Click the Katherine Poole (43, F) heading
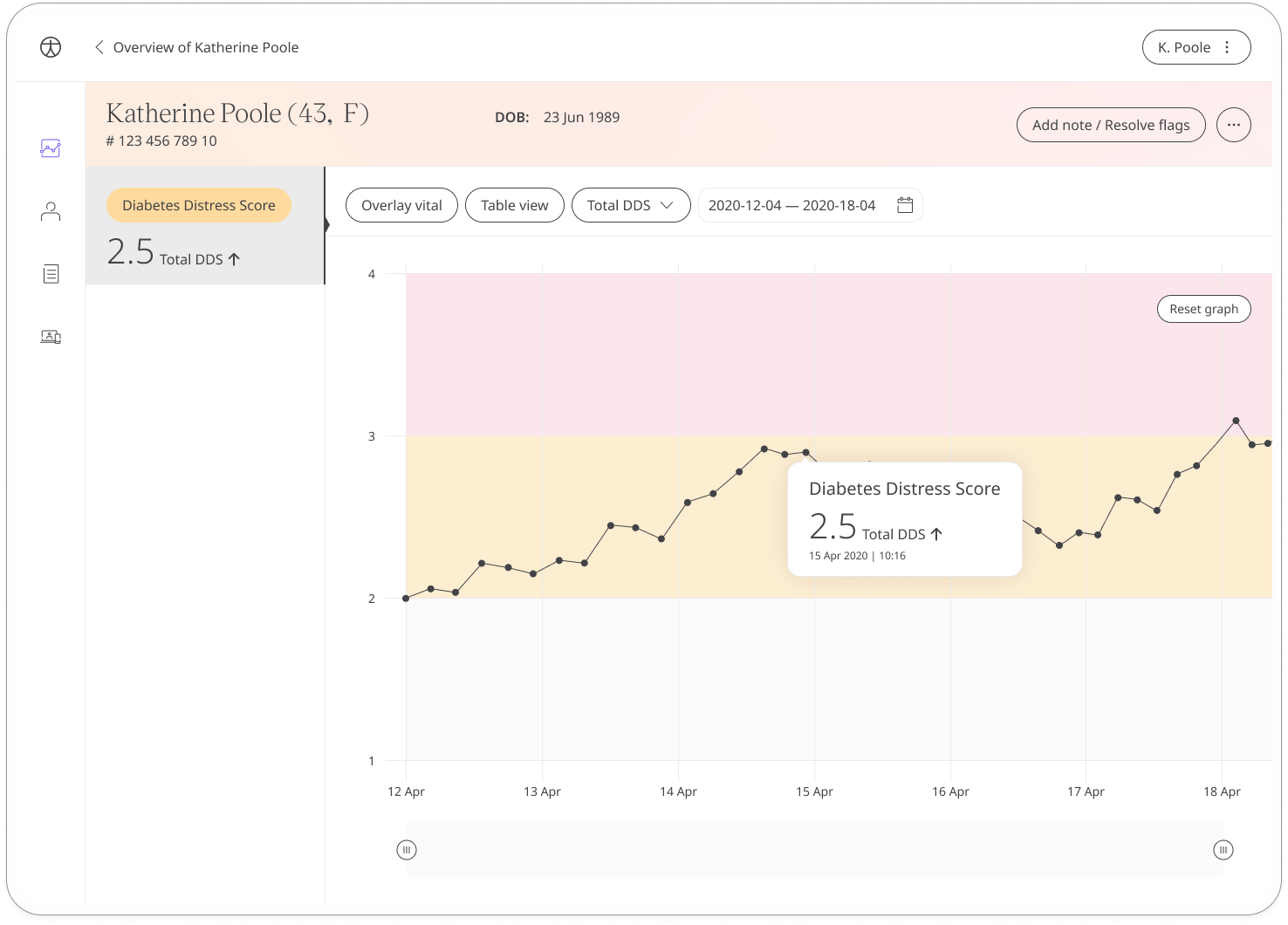 [x=237, y=113]
